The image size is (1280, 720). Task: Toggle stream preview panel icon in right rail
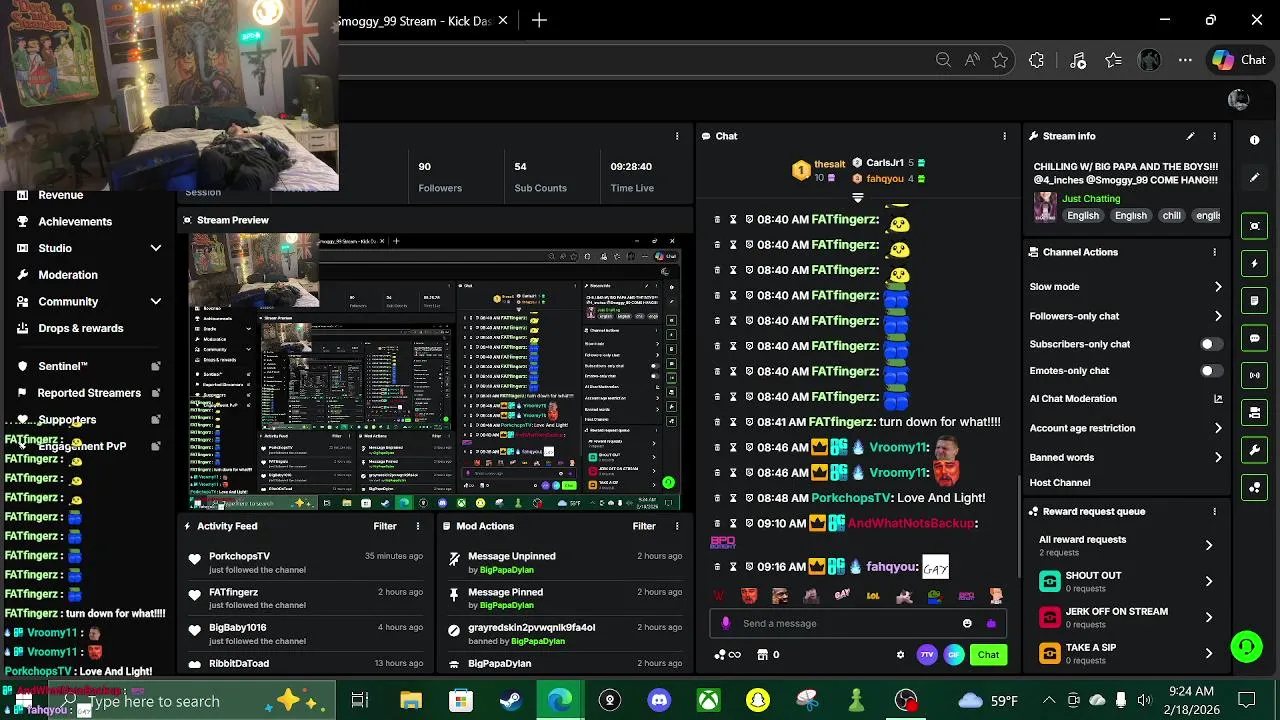[1255, 226]
